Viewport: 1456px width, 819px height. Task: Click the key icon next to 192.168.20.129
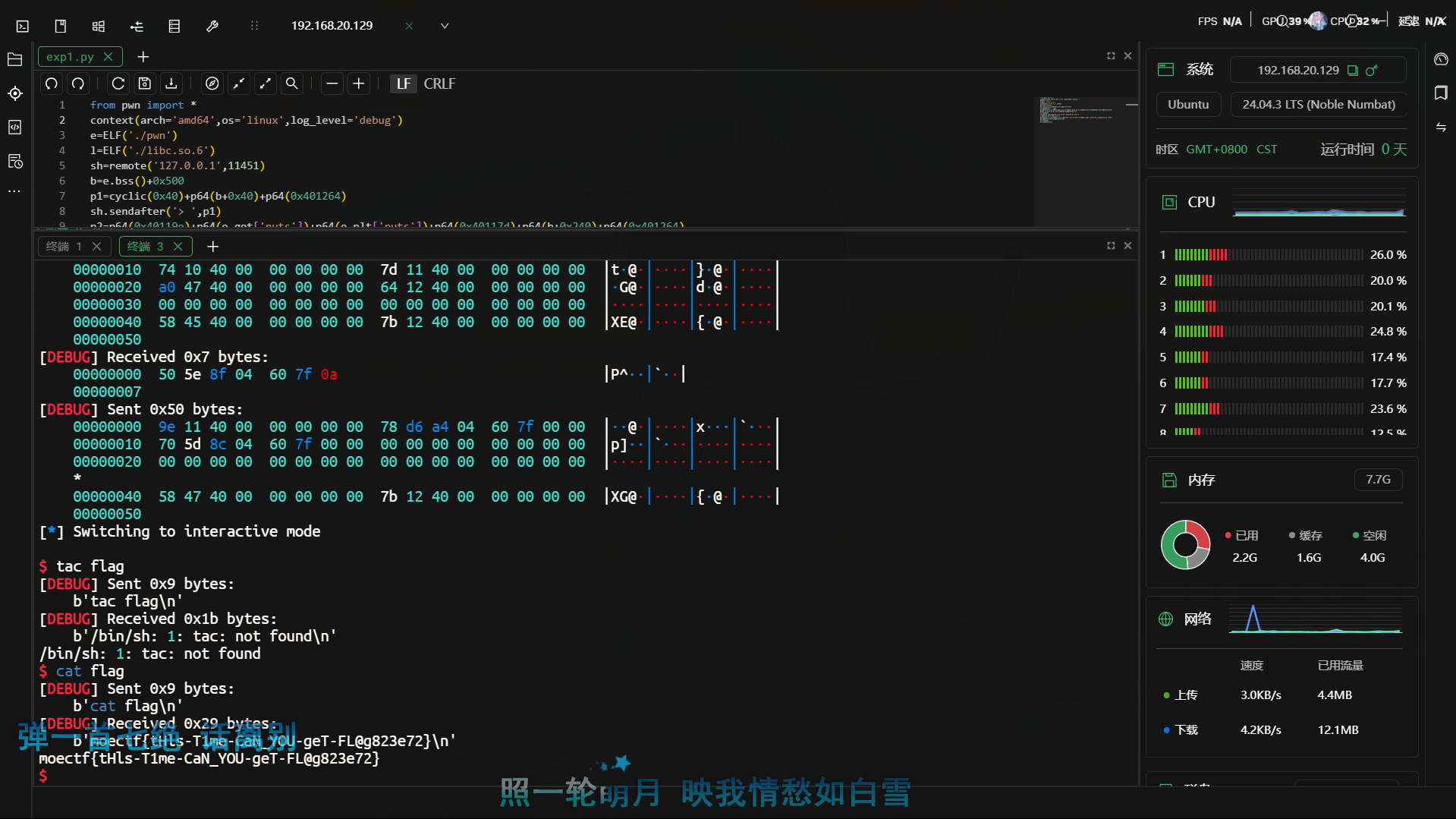pyautogui.click(x=1372, y=70)
